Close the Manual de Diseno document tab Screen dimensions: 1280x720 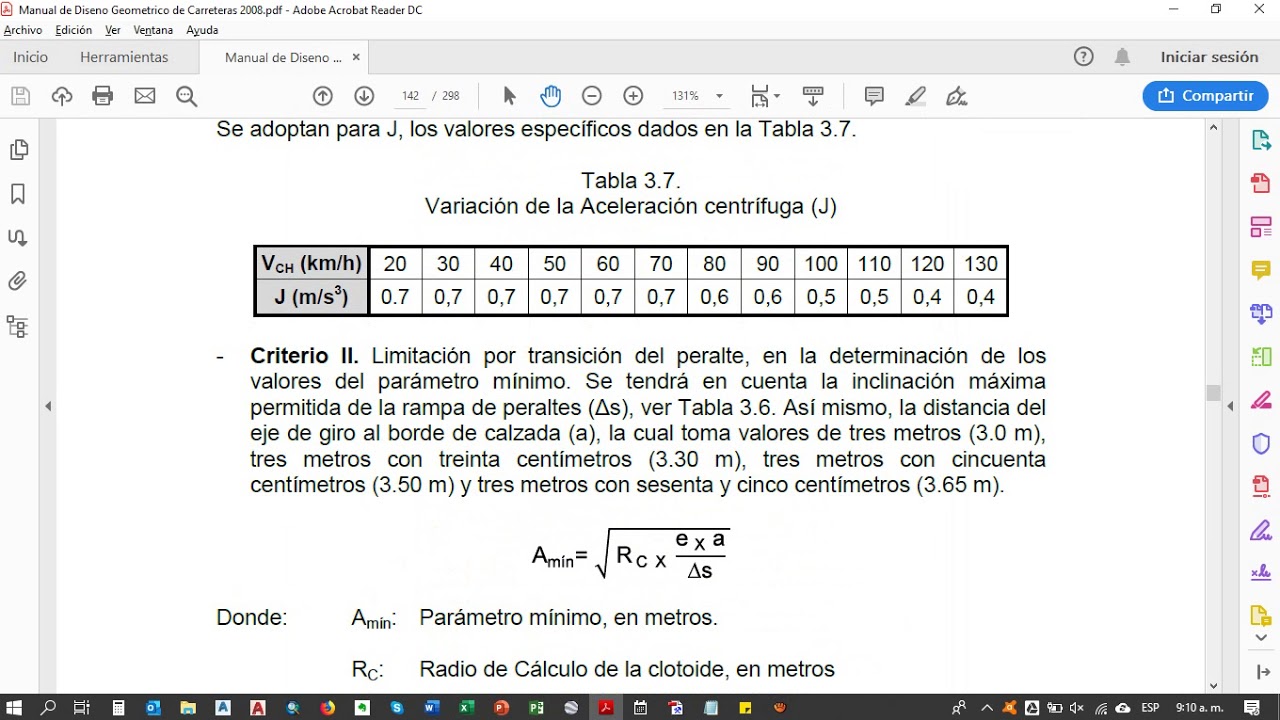pyautogui.click(x=356, y=58)
